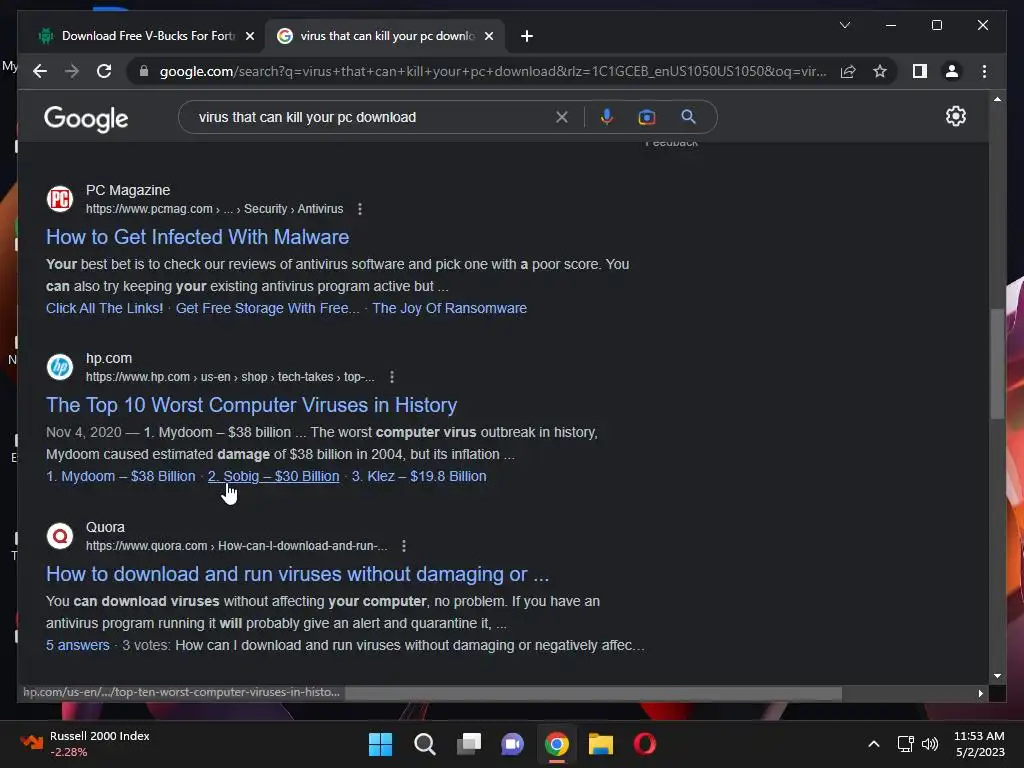Bookmark this page with the star icon

(880, 71)
